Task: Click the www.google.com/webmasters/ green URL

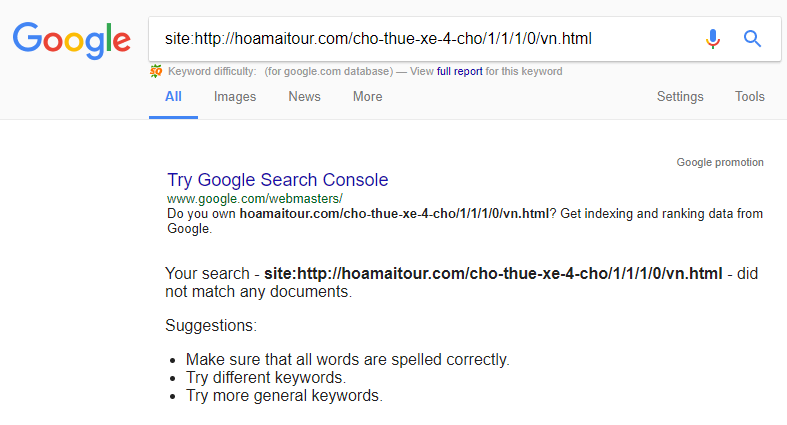Action: 255,199
